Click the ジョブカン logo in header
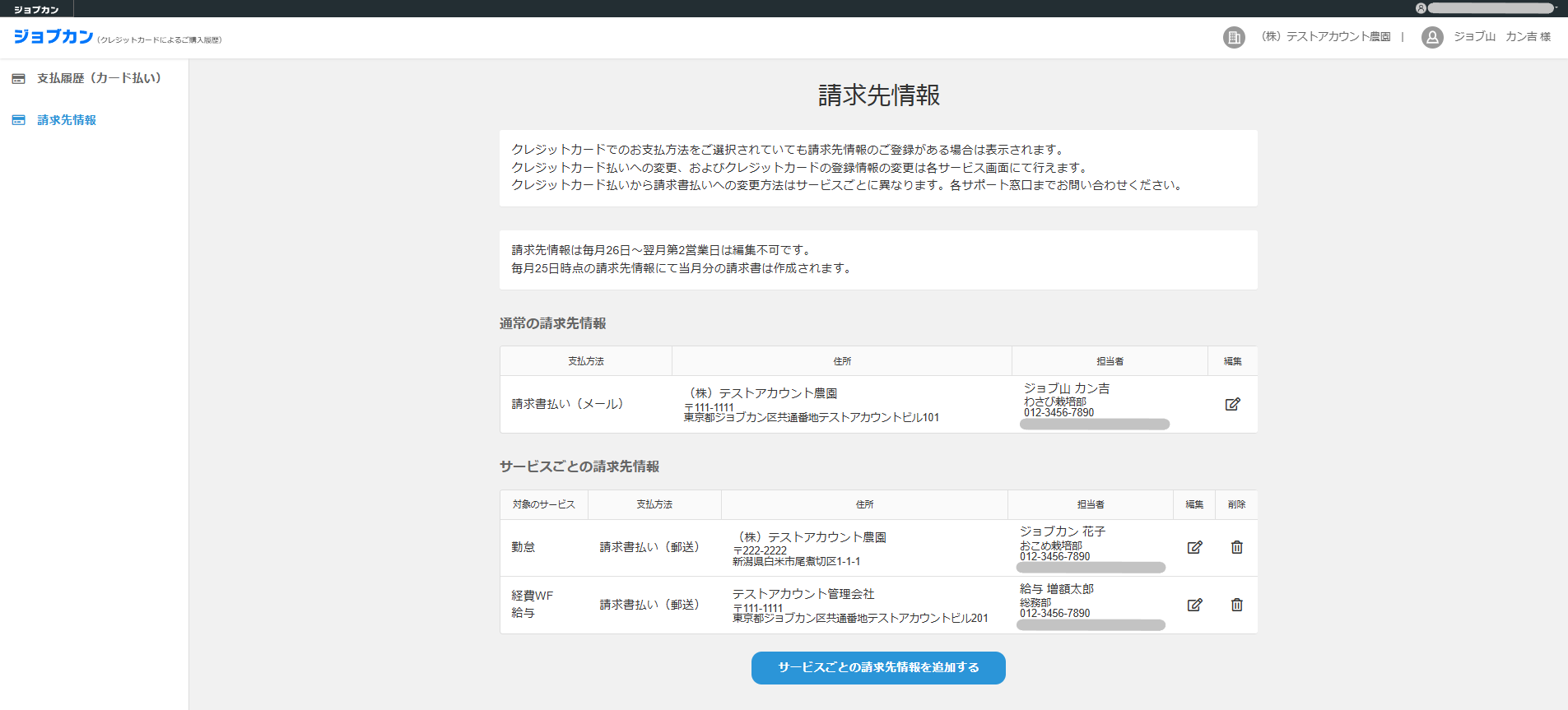 (54, 37)
